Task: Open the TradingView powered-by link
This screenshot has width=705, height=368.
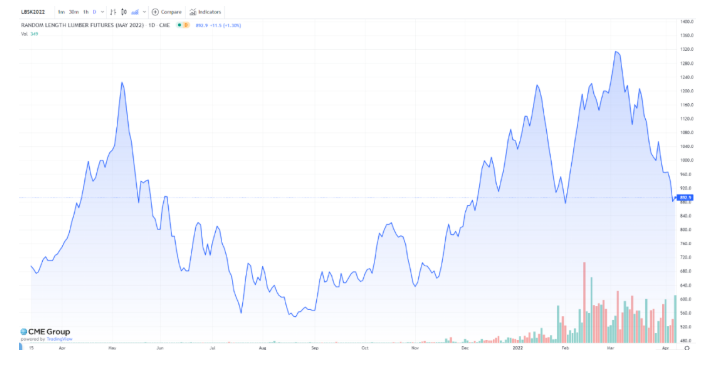Action: [59, 339]
